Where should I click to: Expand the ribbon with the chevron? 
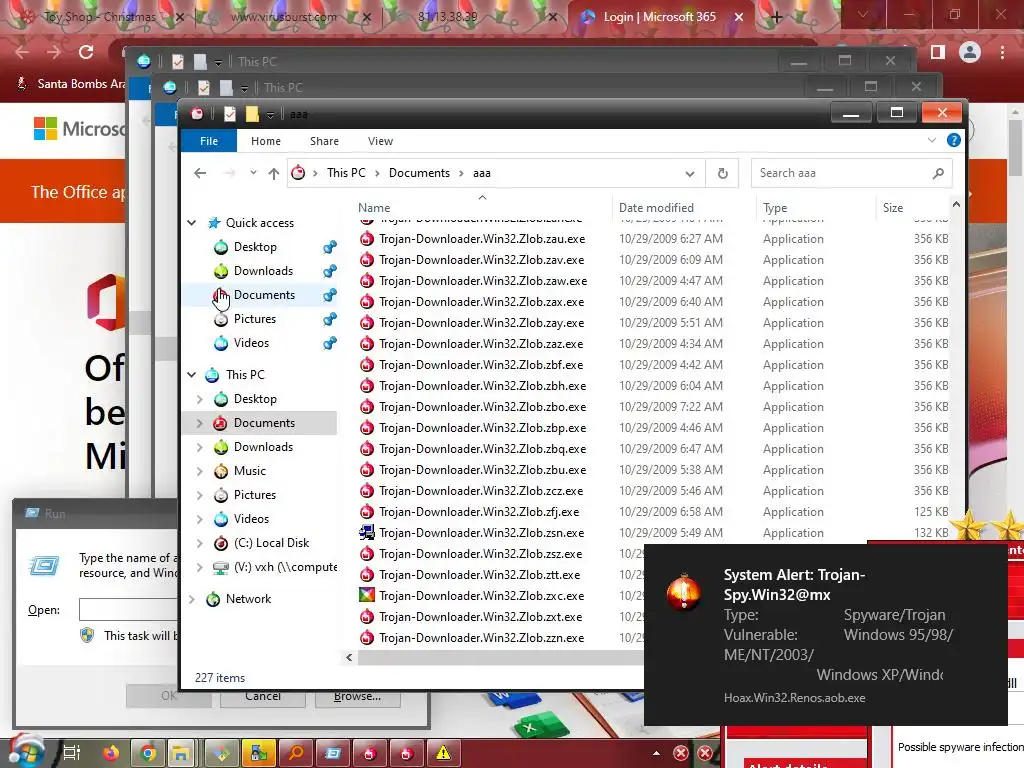932,140
